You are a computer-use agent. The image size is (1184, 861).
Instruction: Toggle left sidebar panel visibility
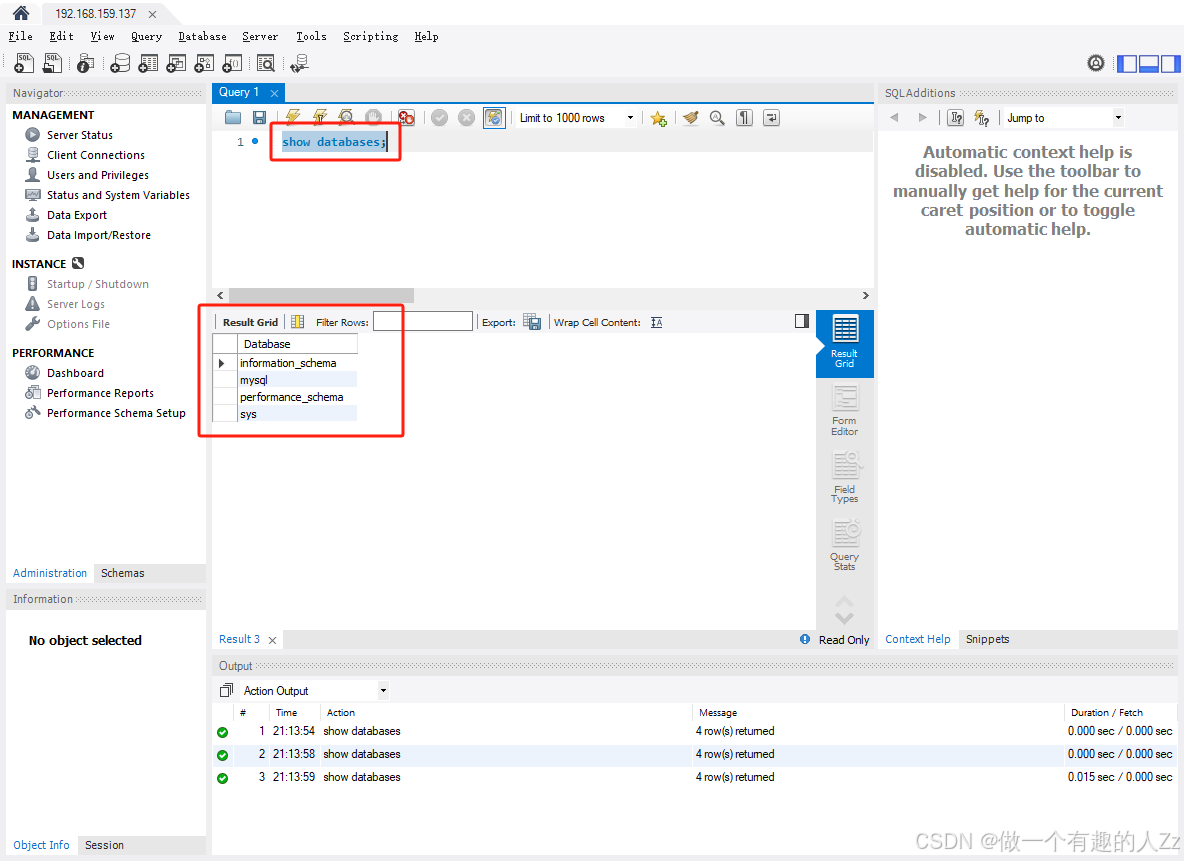(x=1127, y=64)
